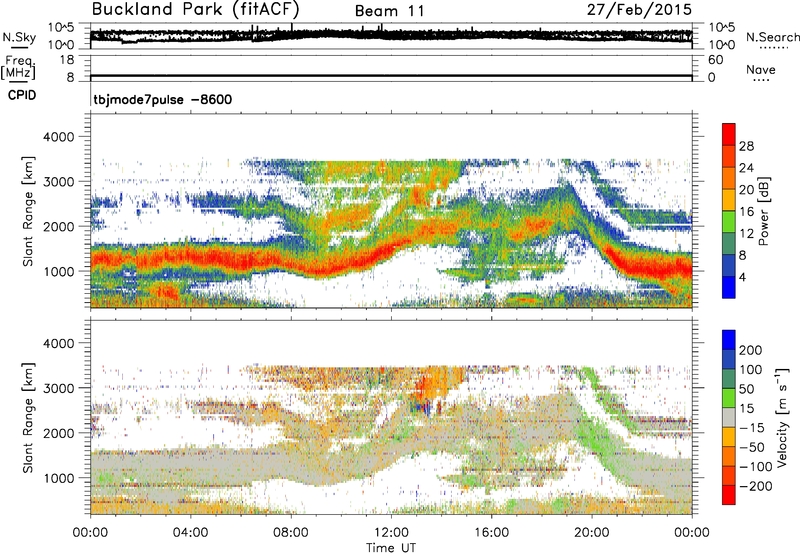The height and width of the screenshot is (554, 800).
Task: Click the 'Time UT' axis title
Action: coord(391,547)
